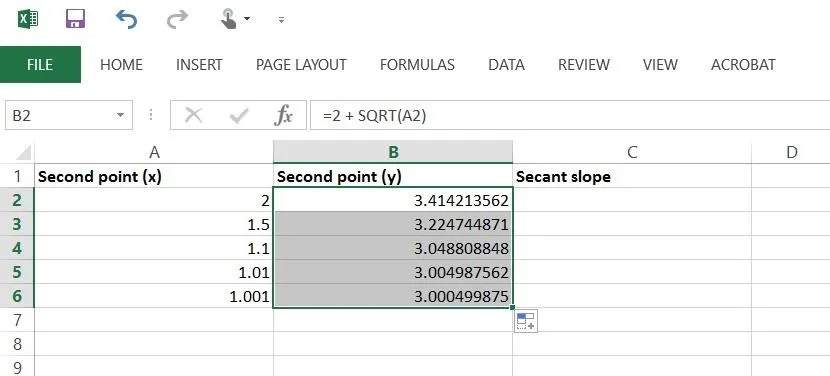The width and height of the screenshot is (830, 376).
Task: Open Insert Function fx dialog
Action: [283, 115]
